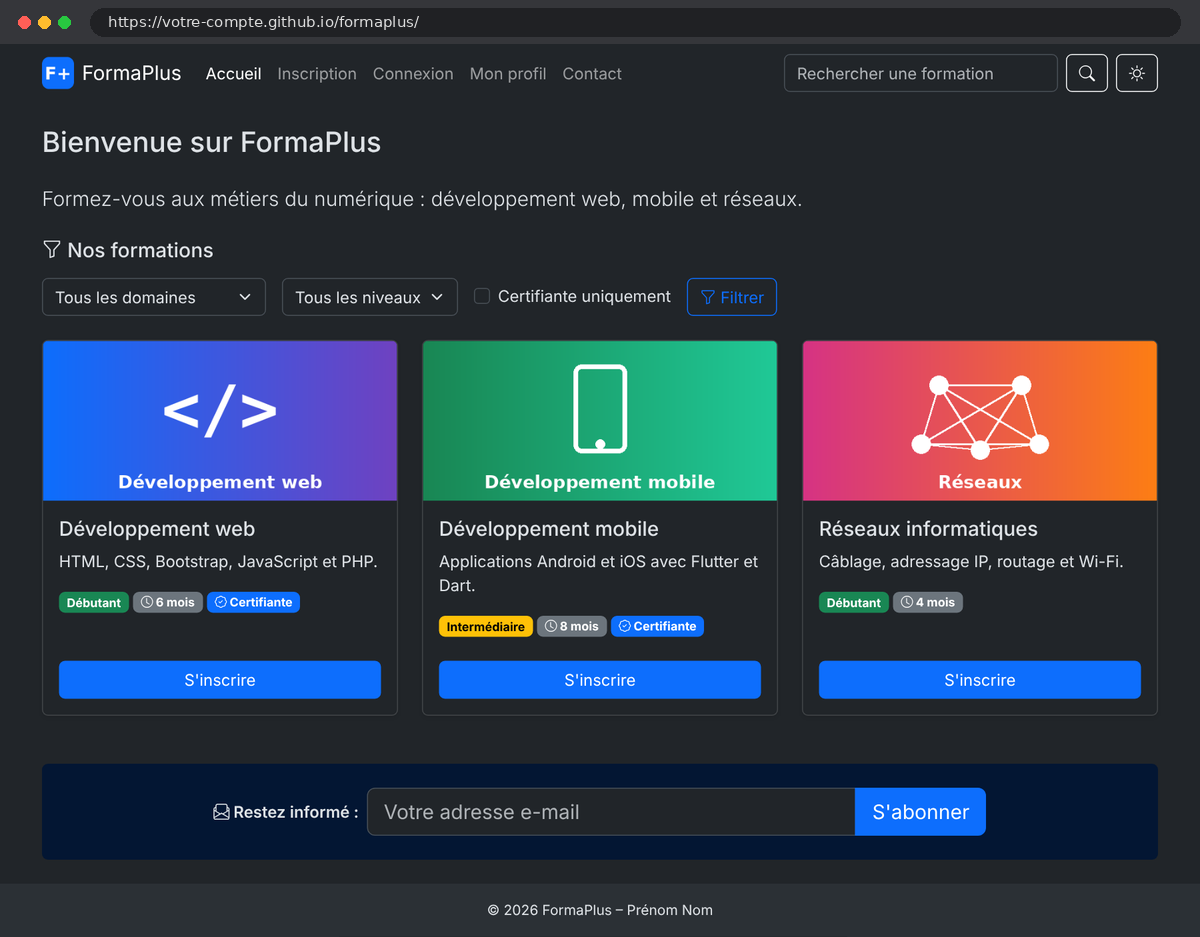Enable the Certifiante uniquement checkbox
This screenshot has width=1200, height=937.
[482, 296]
